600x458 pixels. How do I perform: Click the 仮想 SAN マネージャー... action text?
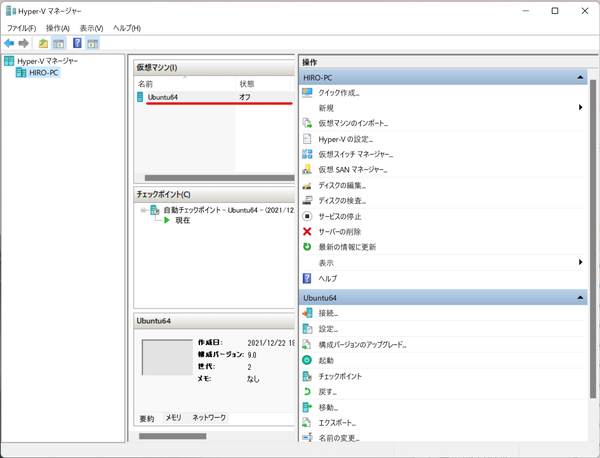(353, 170)
